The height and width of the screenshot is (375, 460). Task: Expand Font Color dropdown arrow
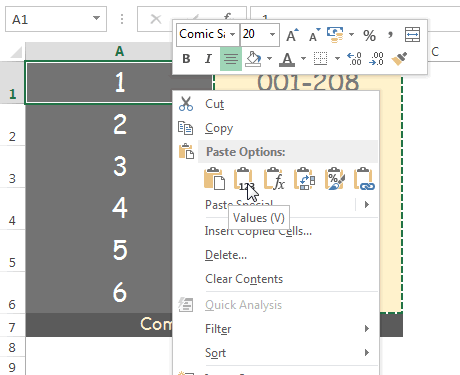click(303, 59)
